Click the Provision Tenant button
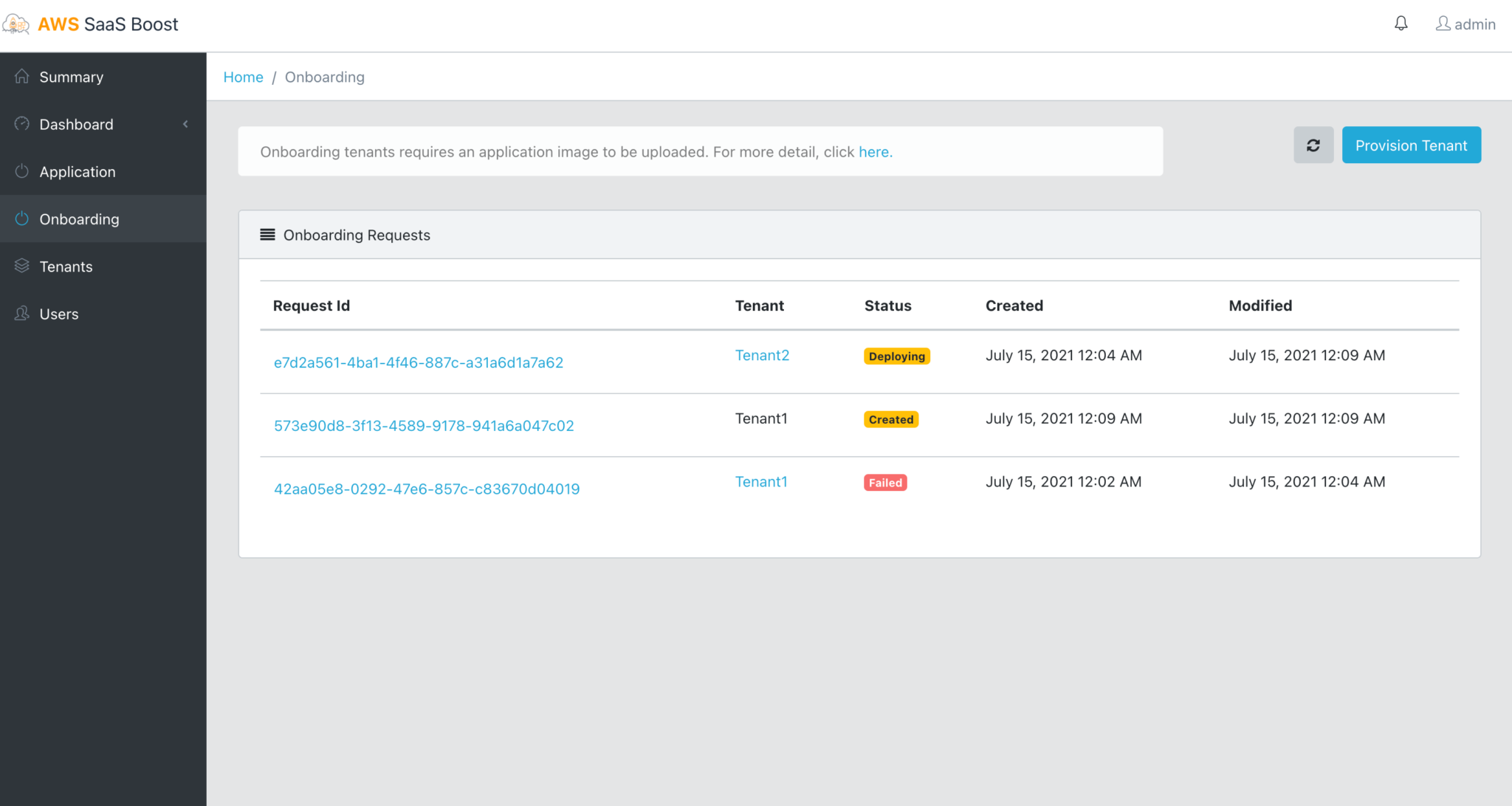 1411,145
